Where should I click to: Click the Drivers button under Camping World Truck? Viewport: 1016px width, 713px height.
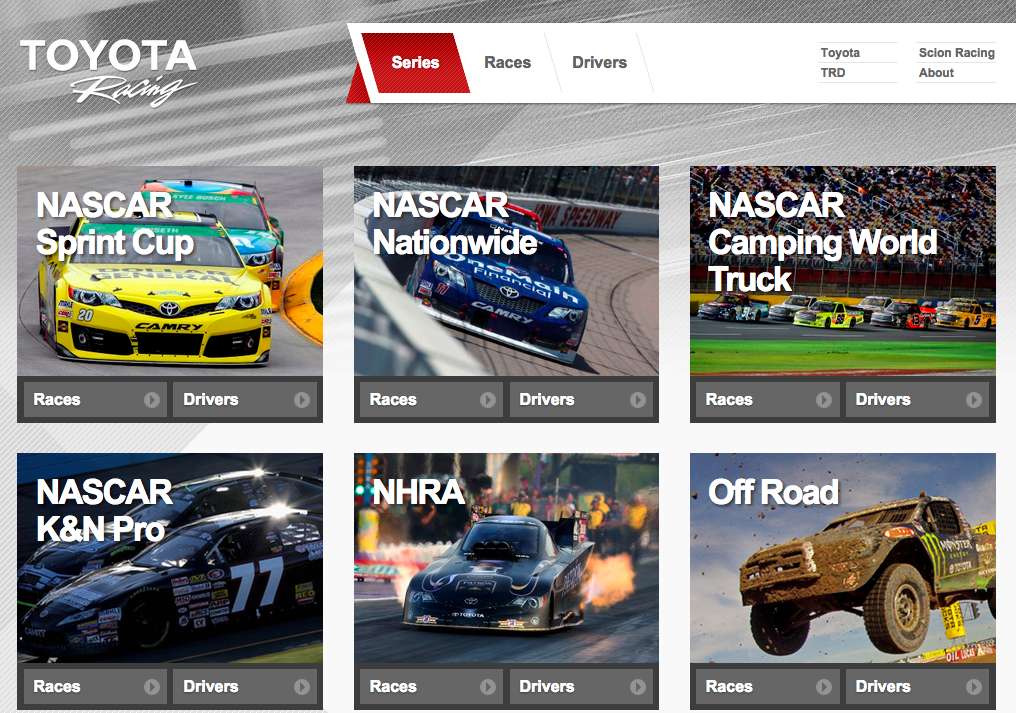pyautogui.click(x=918, y=399)
